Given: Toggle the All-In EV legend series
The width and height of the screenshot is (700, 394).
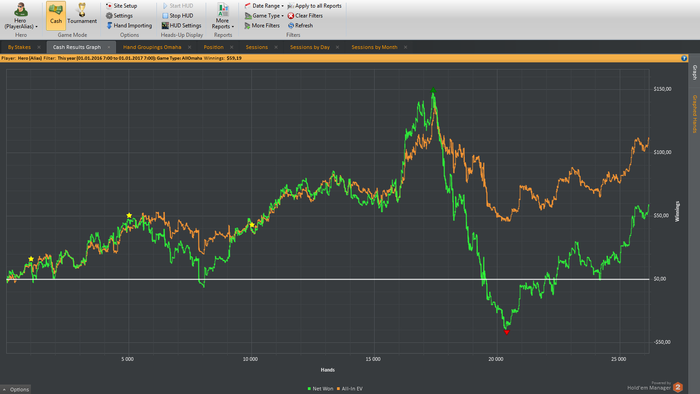Looking at the screenshot, I should point(350,389).
